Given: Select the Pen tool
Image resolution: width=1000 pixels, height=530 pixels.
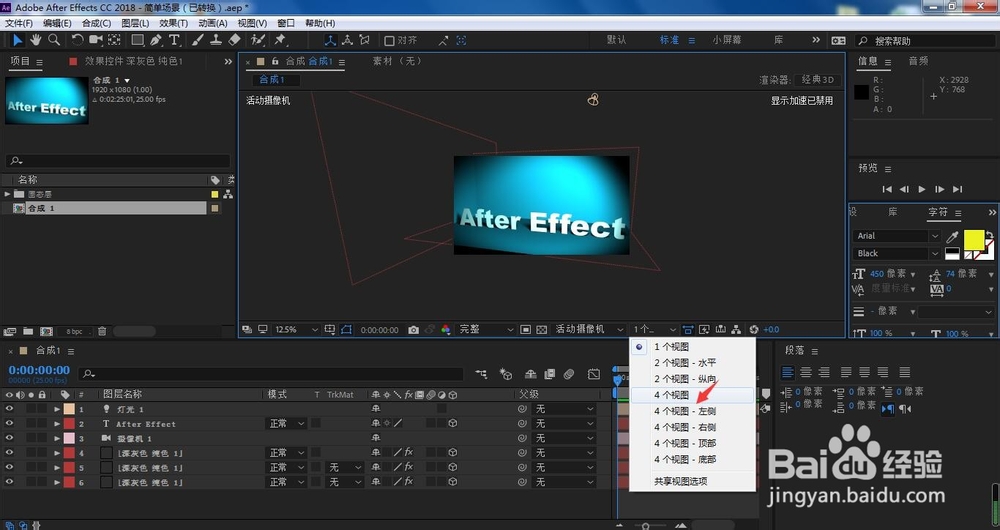Looking at the screenshot, I should [x=156, y=40].
